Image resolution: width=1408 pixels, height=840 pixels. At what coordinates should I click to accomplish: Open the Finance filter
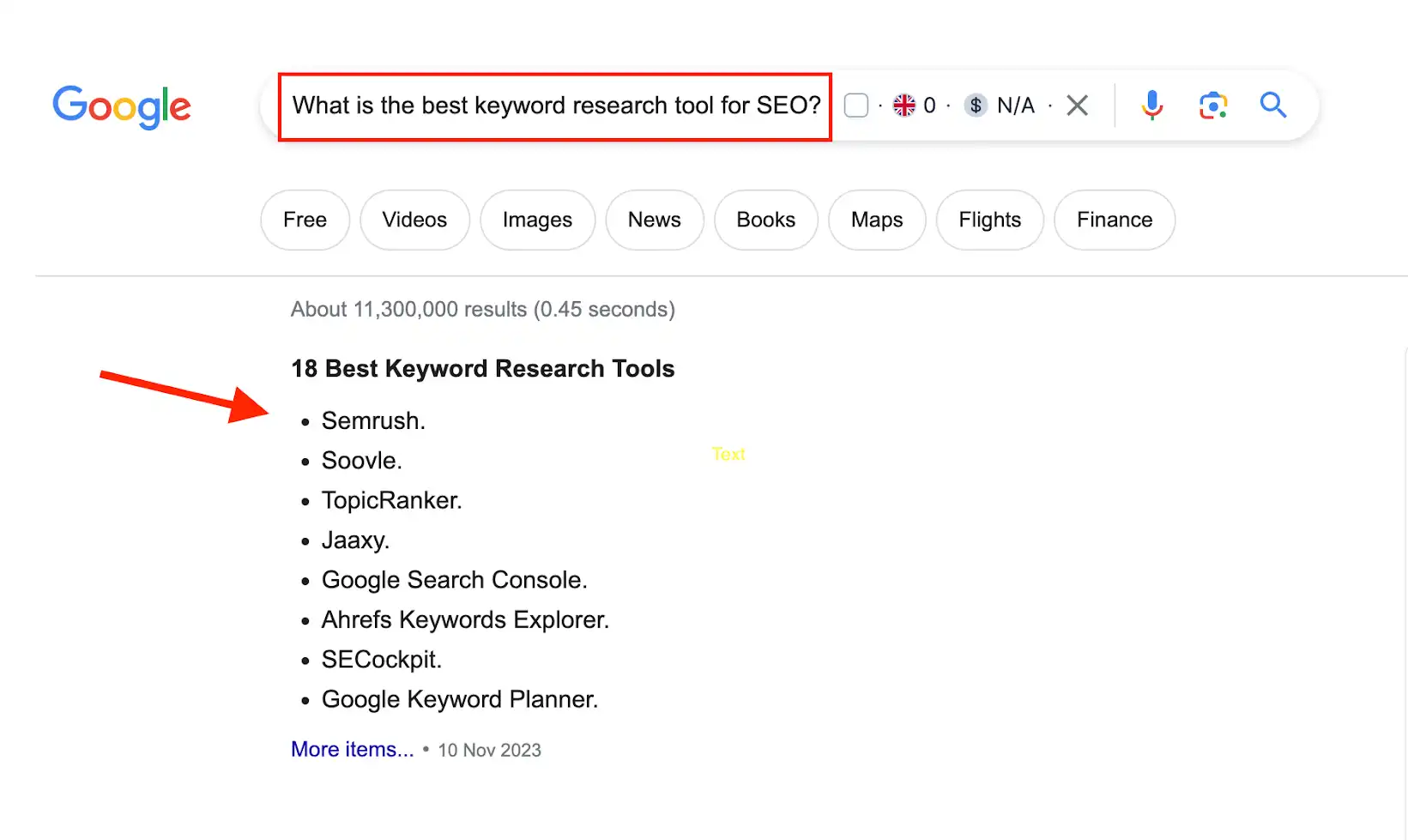pyautogui.click(x=1115, y=220)
